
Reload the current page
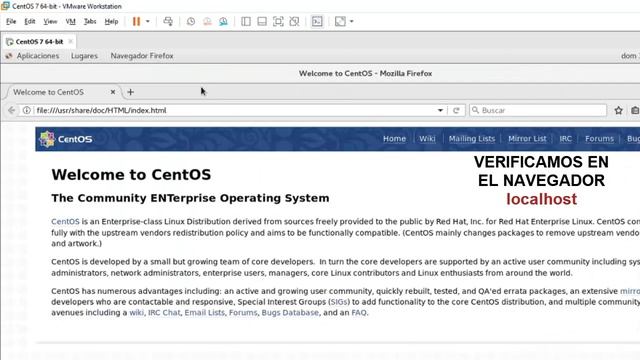click(456, 110)
